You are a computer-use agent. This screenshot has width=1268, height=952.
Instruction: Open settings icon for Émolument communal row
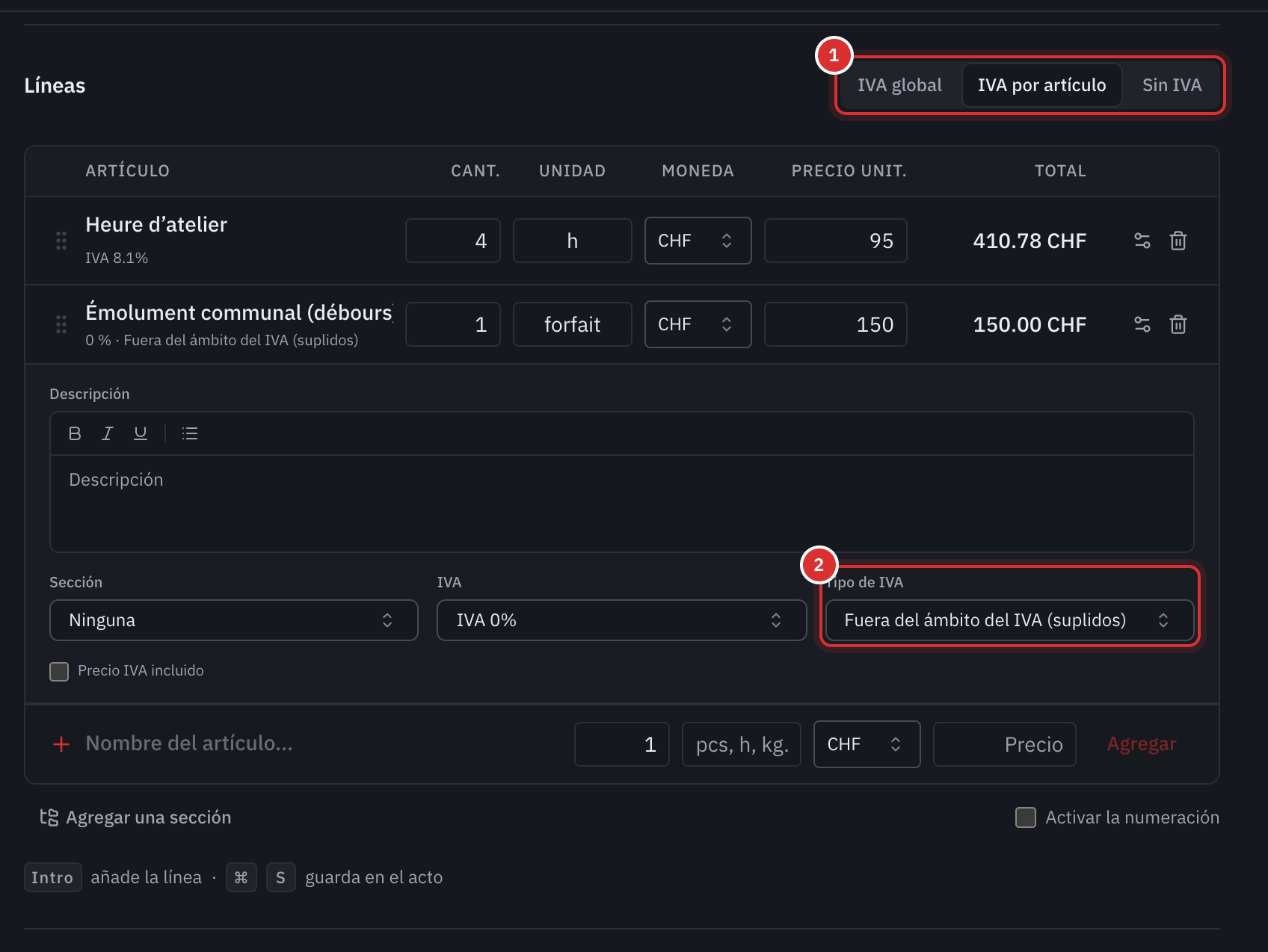(1142, 324)
